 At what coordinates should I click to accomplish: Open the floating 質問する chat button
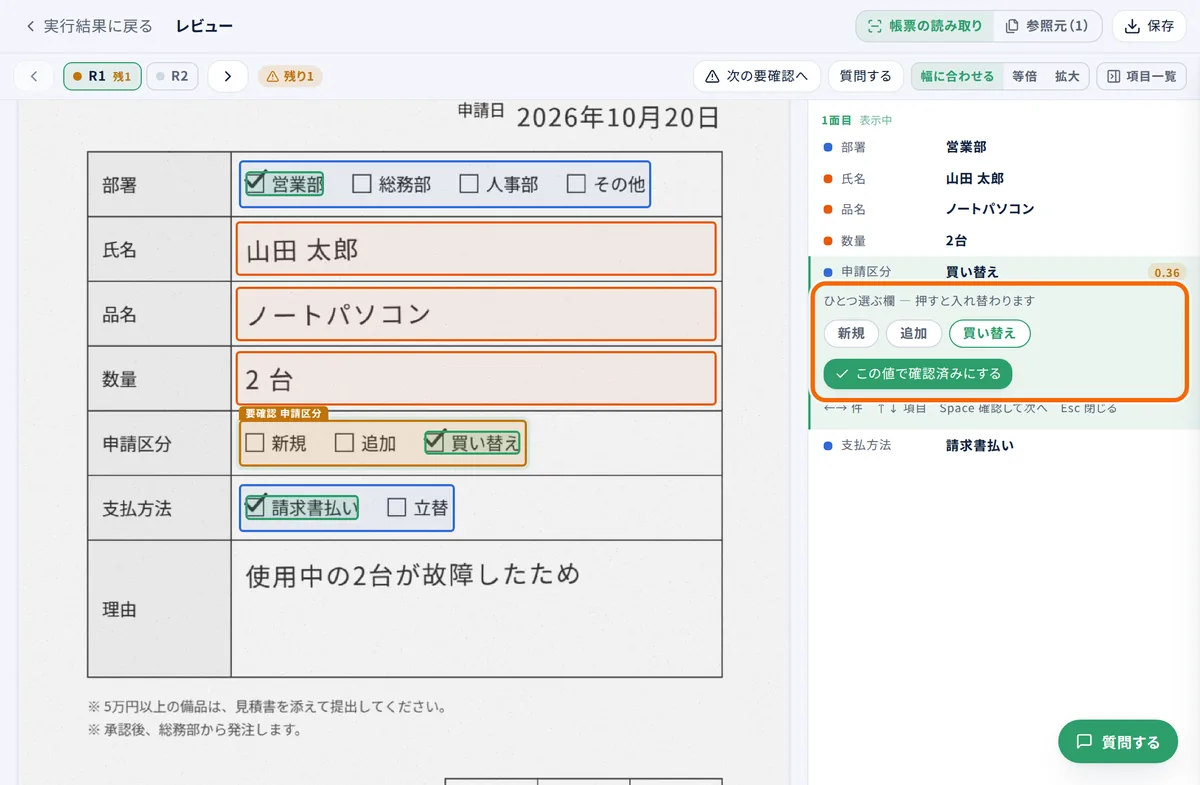(x=1118, y=742)
